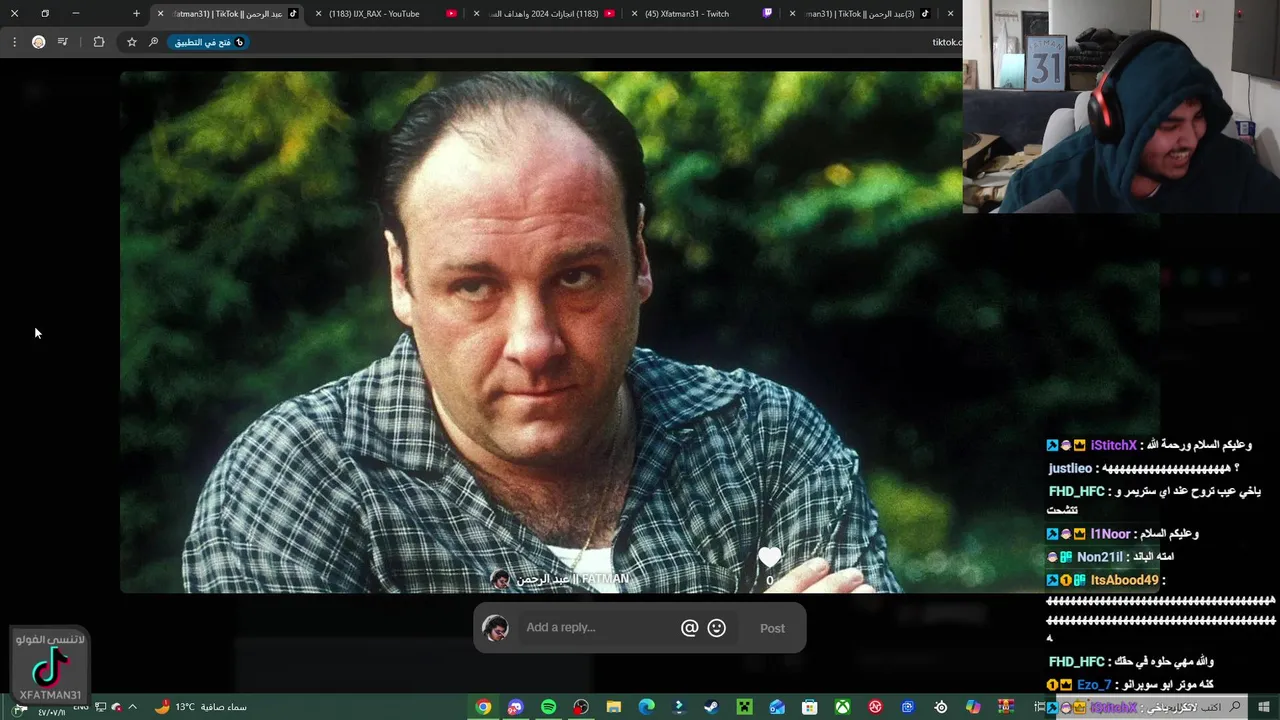Click the profile avatar in reply box
Viewport: 1280px width, 720px height.
tap(495, 628)
